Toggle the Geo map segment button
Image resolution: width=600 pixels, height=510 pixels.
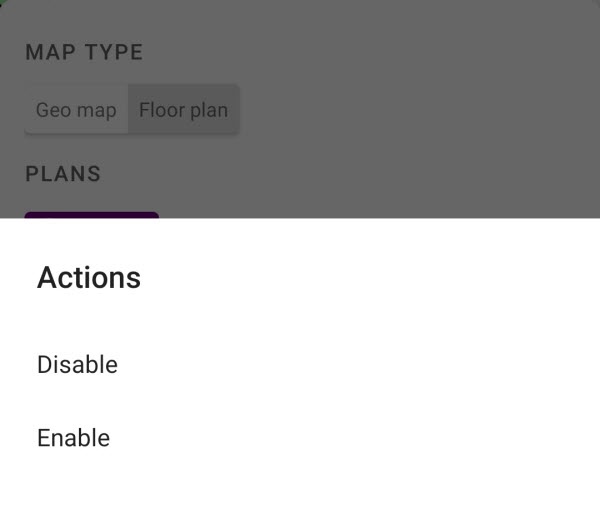76,110
